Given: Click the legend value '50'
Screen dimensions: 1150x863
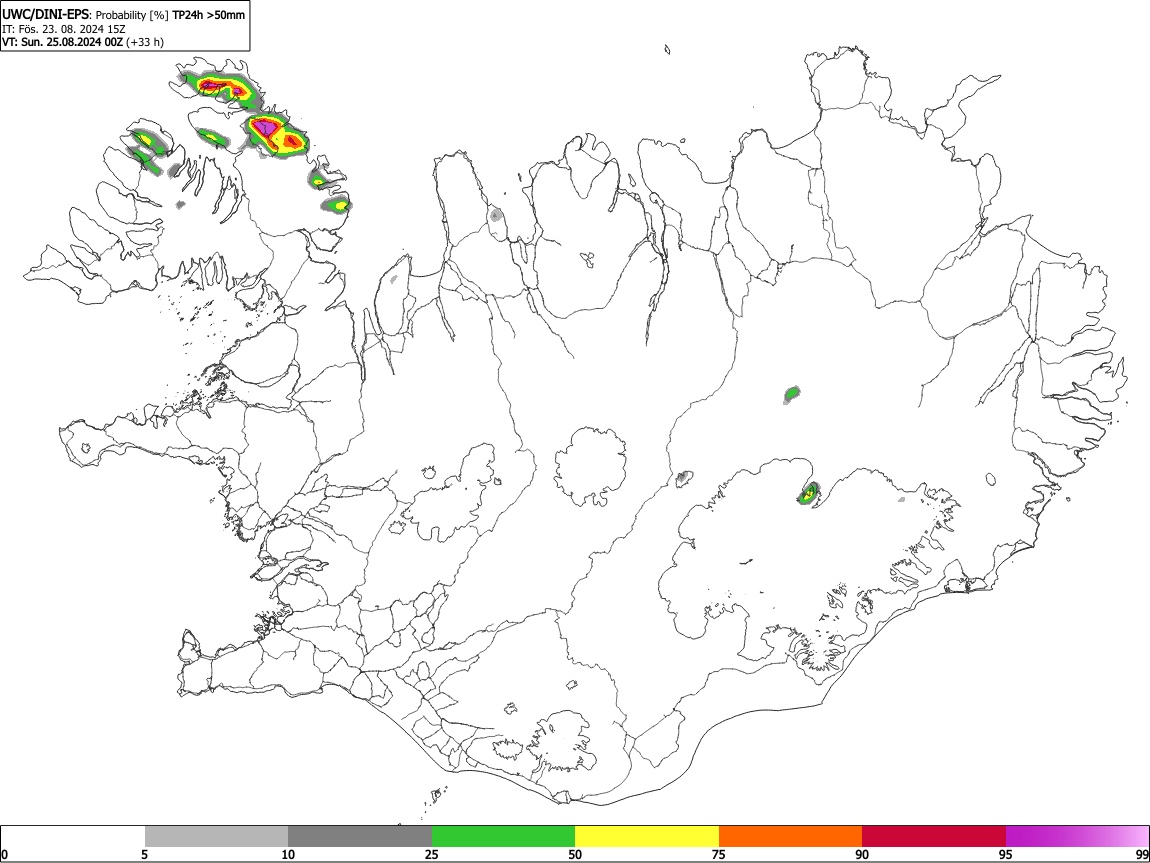Looking at the screenshot, I should 575,854.
